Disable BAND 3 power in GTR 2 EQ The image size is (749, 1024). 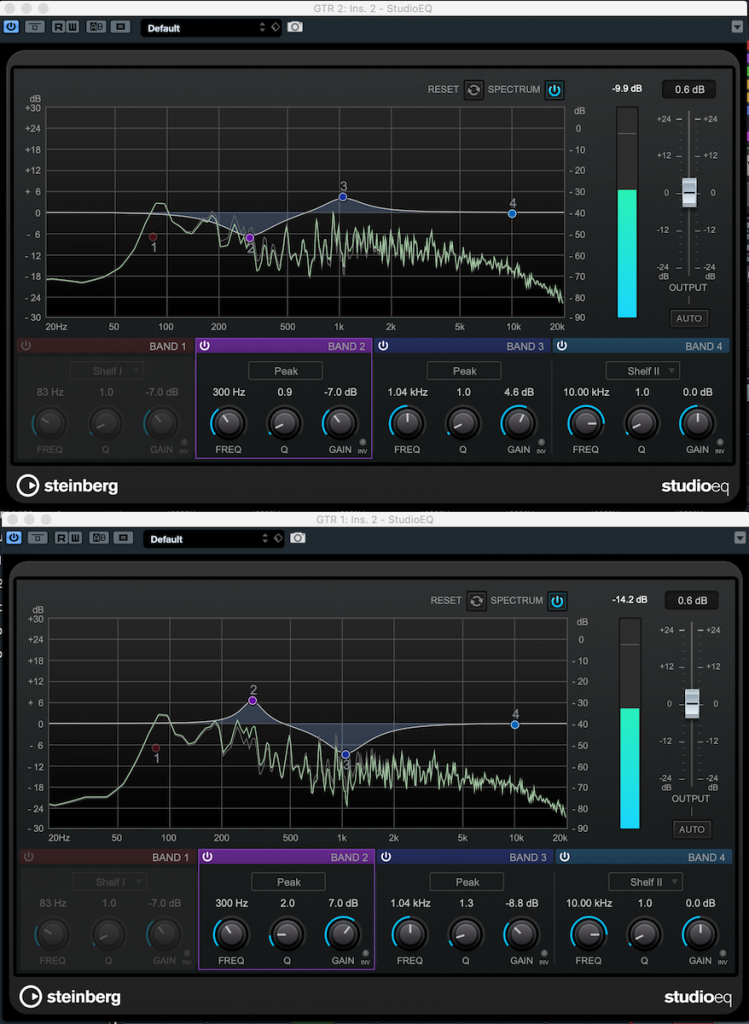(x=383, y=346)
